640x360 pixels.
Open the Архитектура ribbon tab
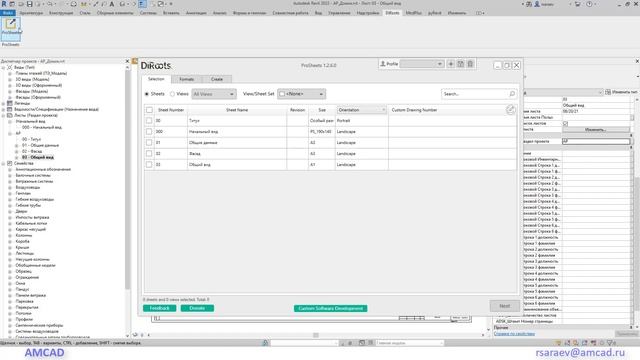(x=31, y=13)
